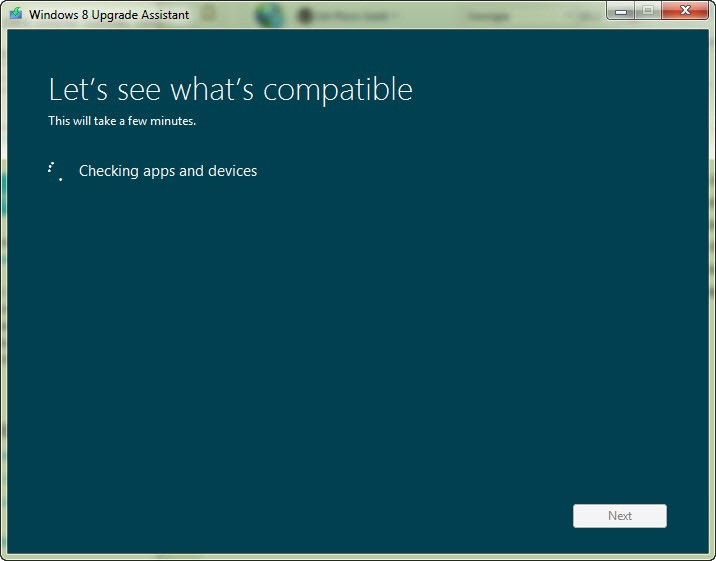Click the "Windows 8 Upgrade Assistant" title text

click(x=109, y=15)
